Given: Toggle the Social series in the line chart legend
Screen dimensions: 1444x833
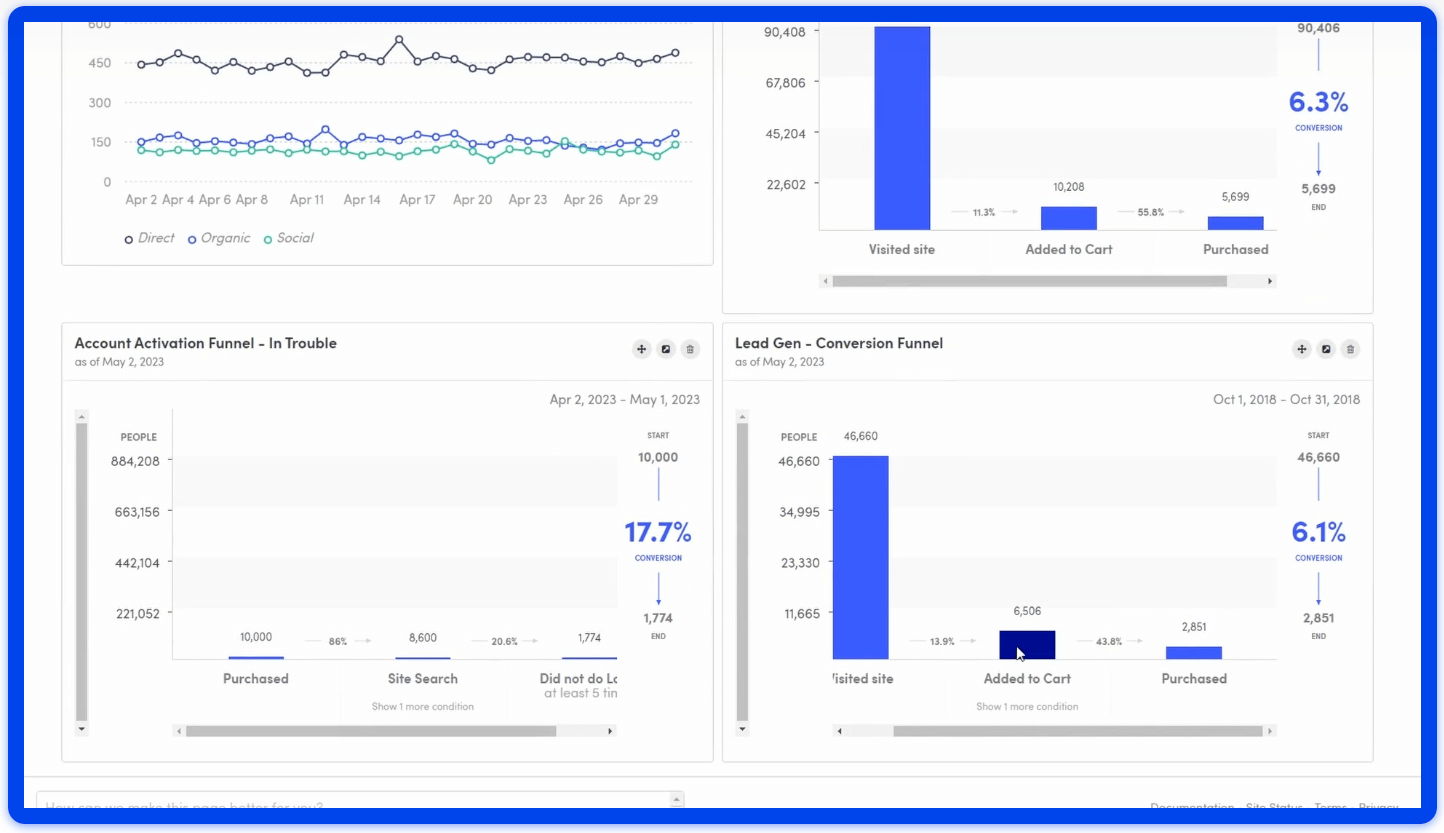Looking at the screenshot, I should (289, 238).
